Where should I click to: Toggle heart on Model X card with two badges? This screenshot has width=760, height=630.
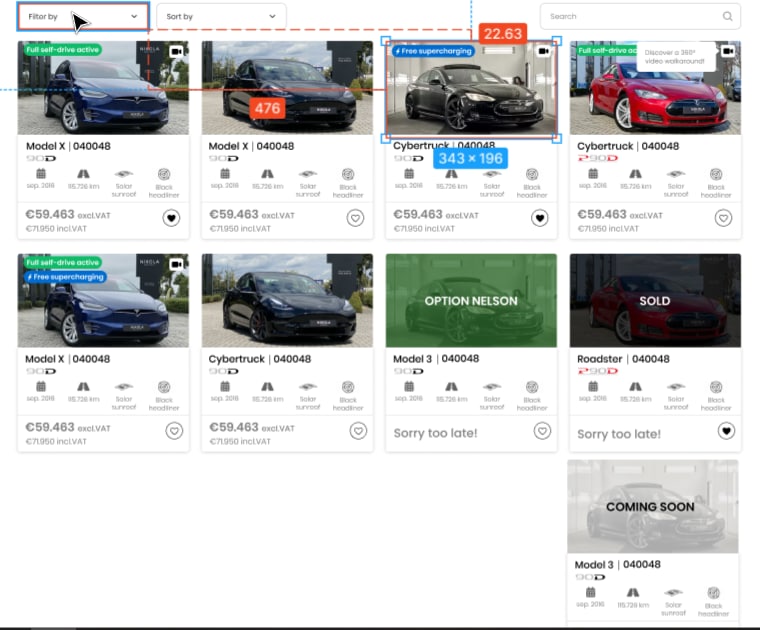(x=174, y=431)
